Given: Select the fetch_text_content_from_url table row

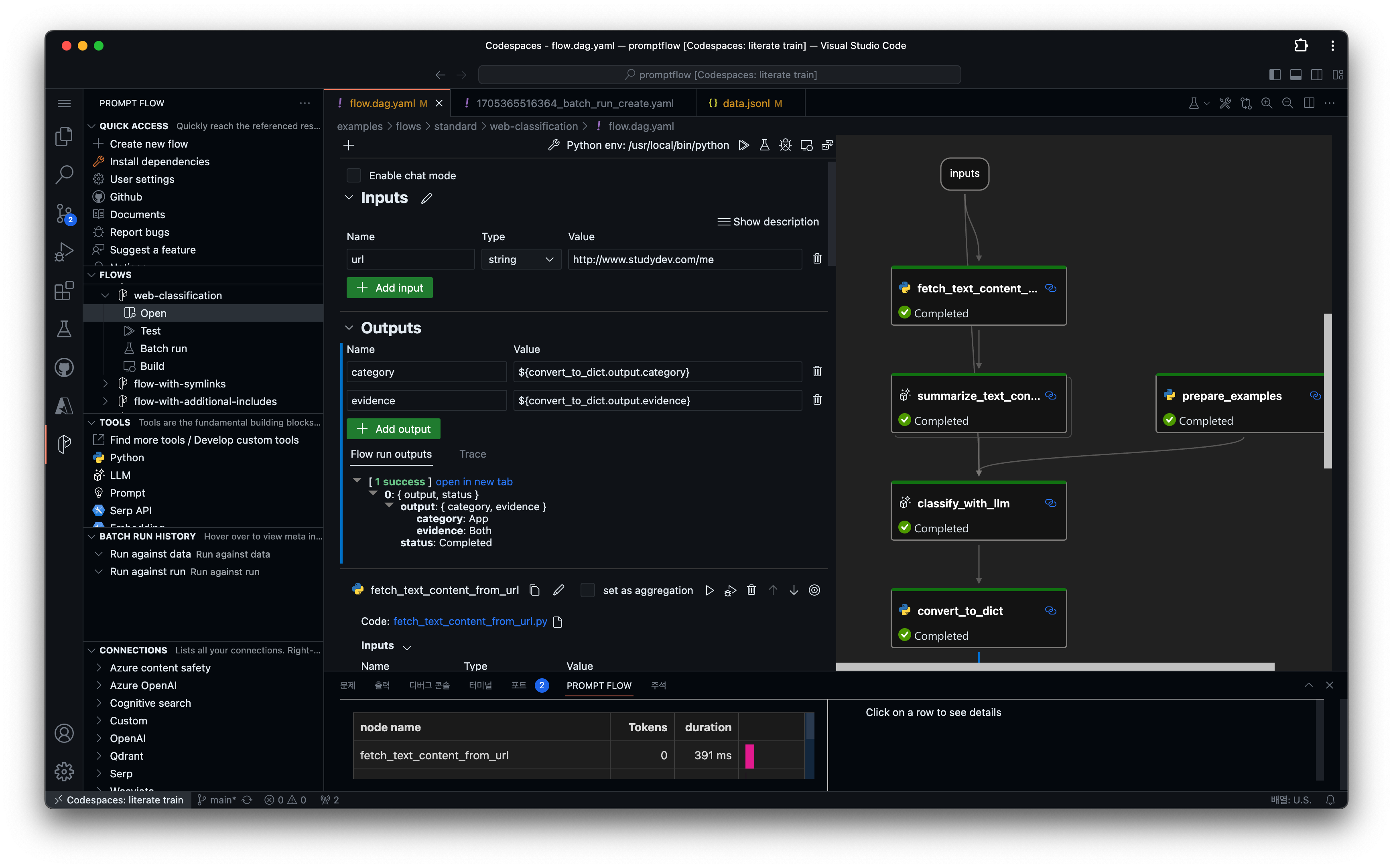Looking at the screenshot, I should pos(578,755).
